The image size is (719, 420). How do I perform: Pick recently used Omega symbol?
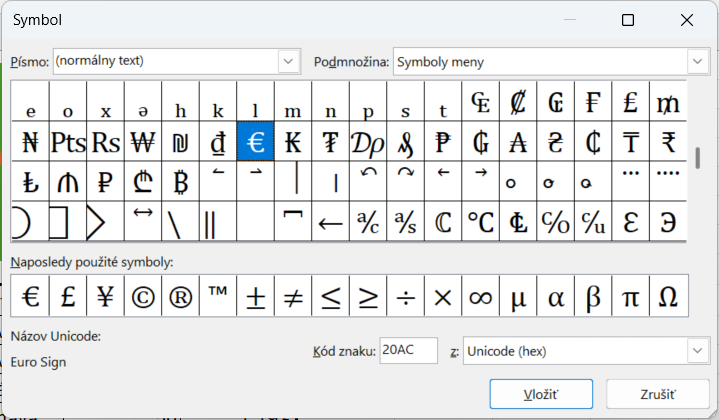tap(669, 296)
